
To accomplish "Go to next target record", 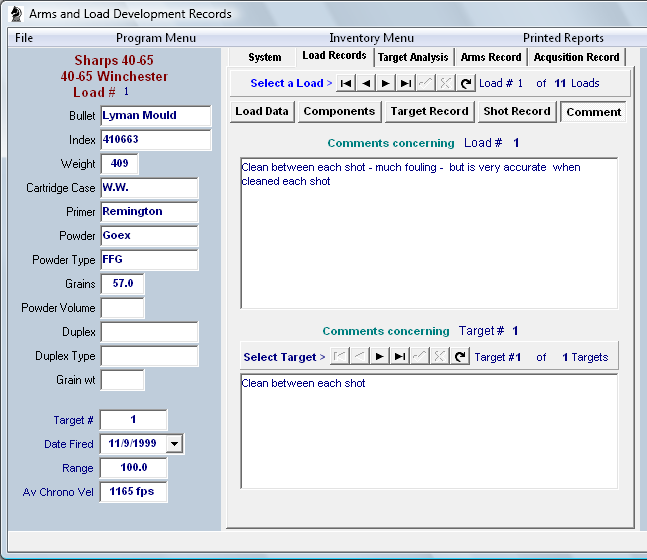I will (x=380, y=356).
